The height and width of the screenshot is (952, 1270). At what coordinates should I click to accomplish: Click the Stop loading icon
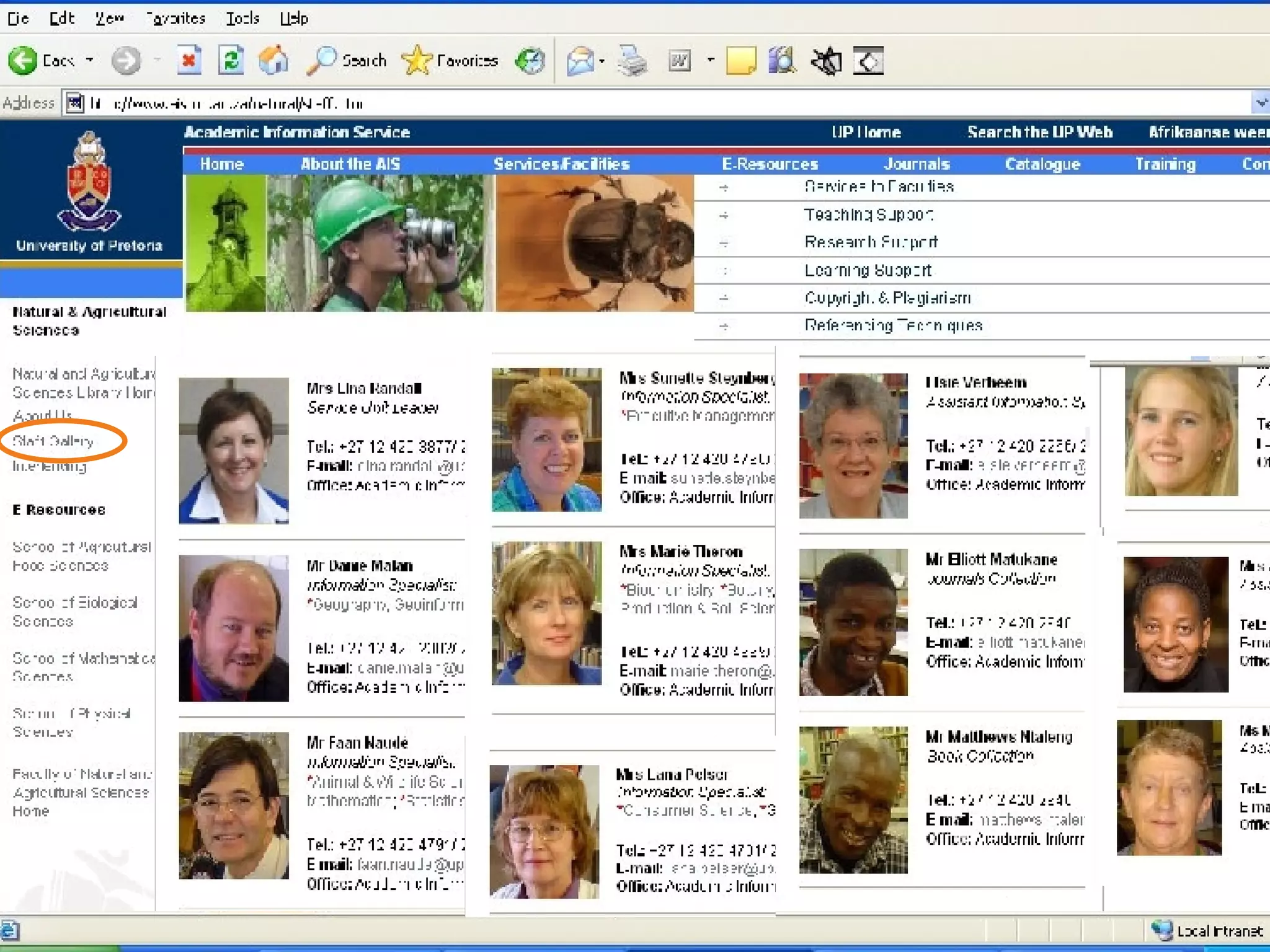(x=189, y=61)
